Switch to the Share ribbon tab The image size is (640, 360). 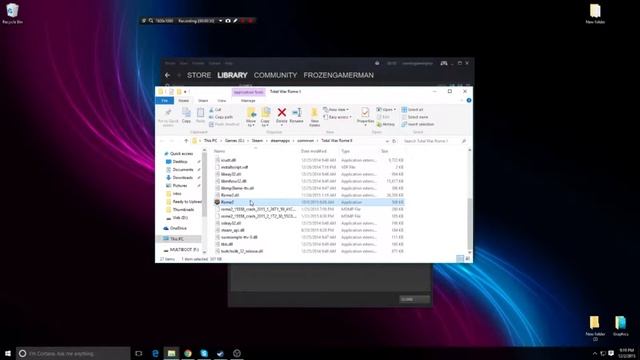[x=203, y=100]
